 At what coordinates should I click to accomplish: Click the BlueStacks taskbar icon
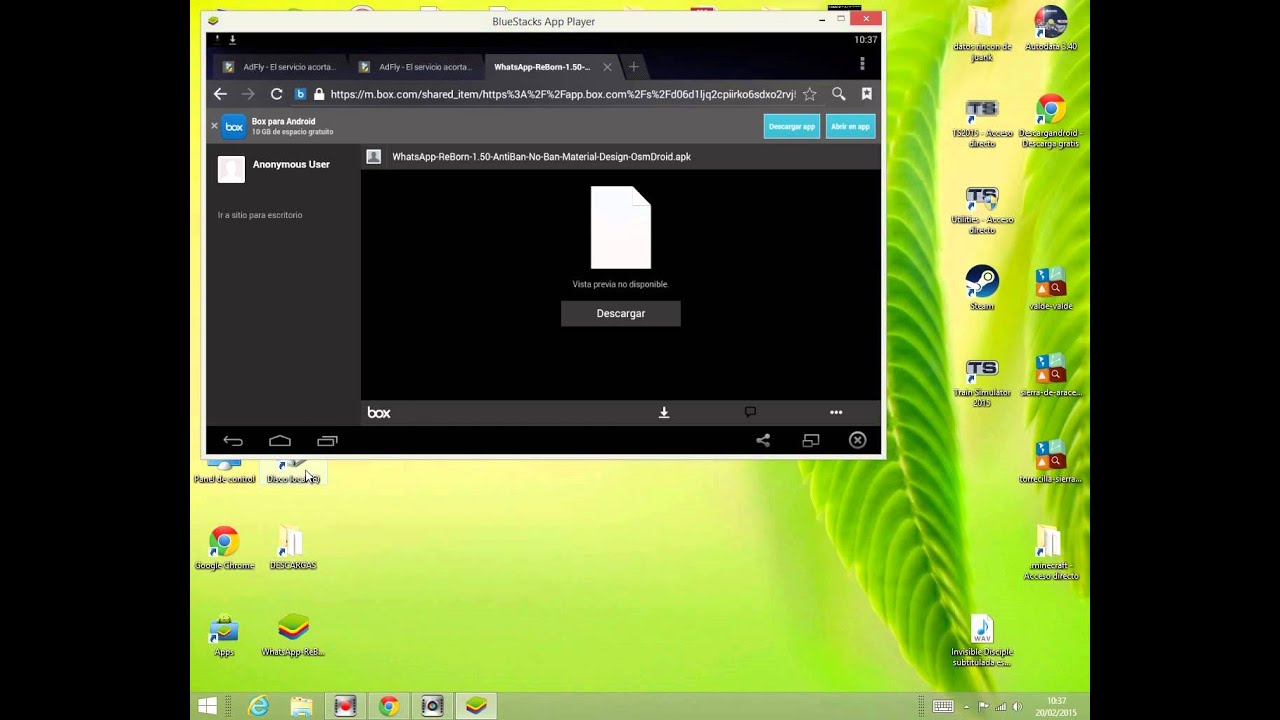(x=476, y=706)
